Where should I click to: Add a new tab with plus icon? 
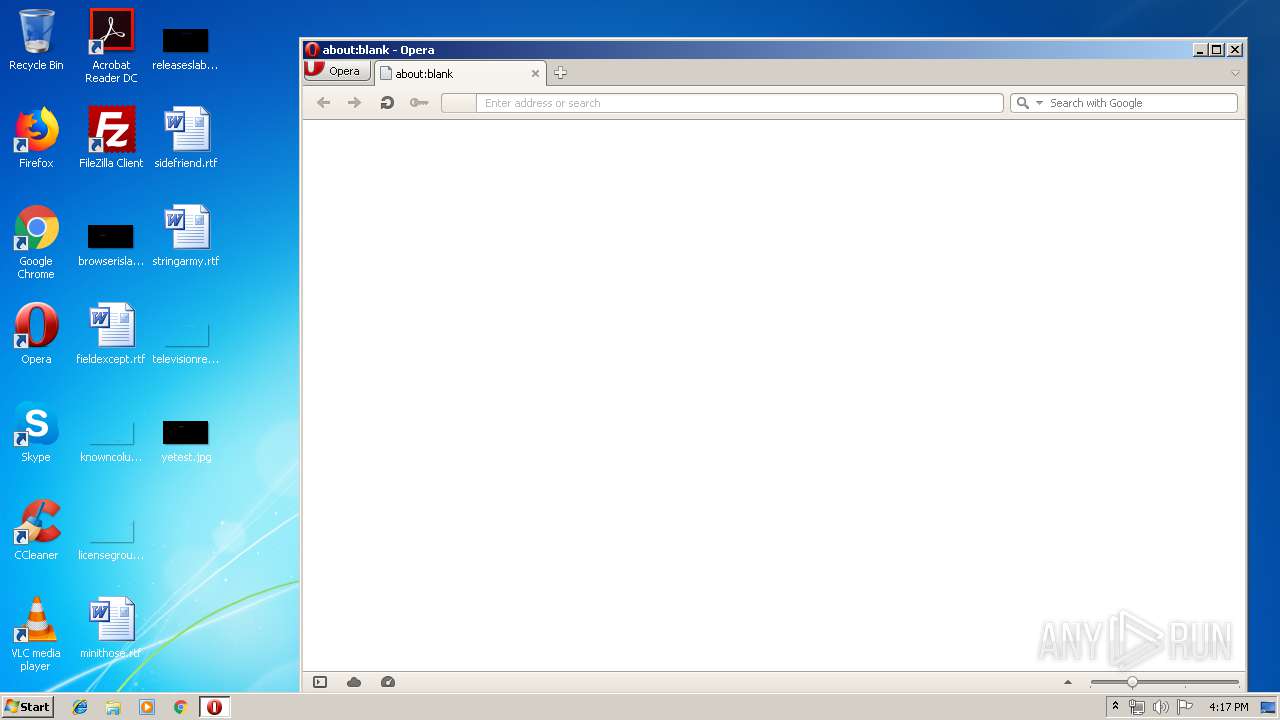point(560,72)
